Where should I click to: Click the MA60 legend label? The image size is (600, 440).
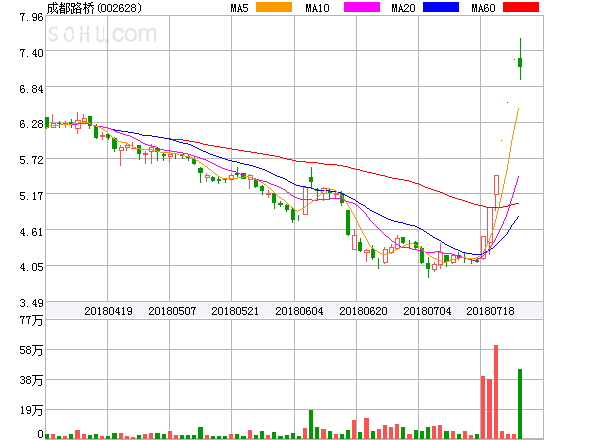[x=483, y=8]
